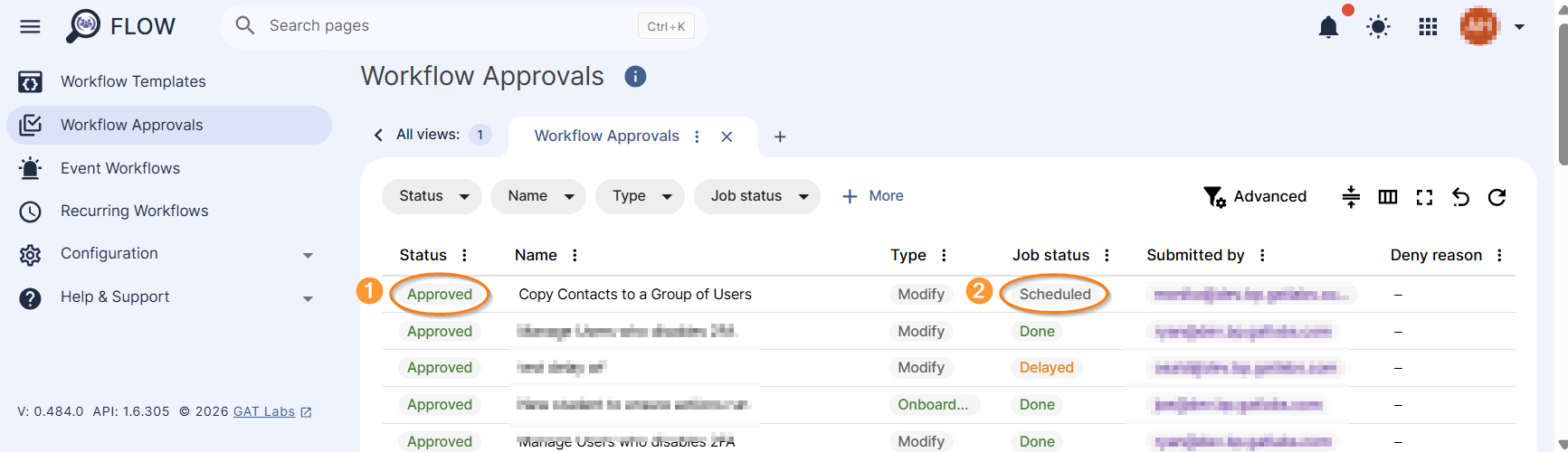Click Modify type in Copy Contacts row

pyautogui.click(x=921, y=294)
